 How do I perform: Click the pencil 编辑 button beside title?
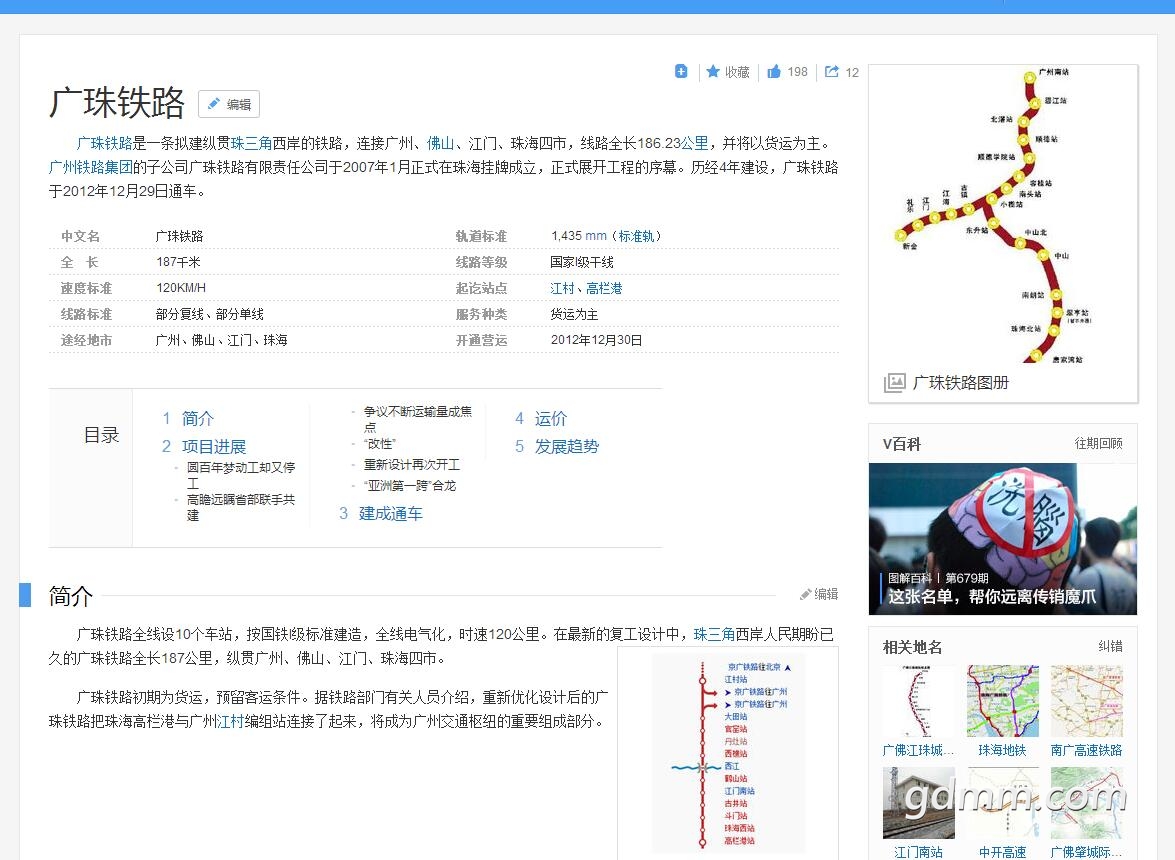coord(229,104)
